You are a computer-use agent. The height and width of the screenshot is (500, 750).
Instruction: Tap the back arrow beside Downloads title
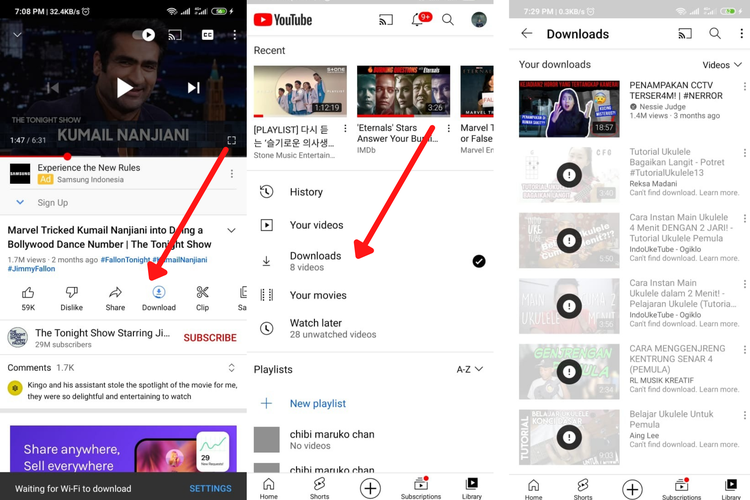coord(527,34)
